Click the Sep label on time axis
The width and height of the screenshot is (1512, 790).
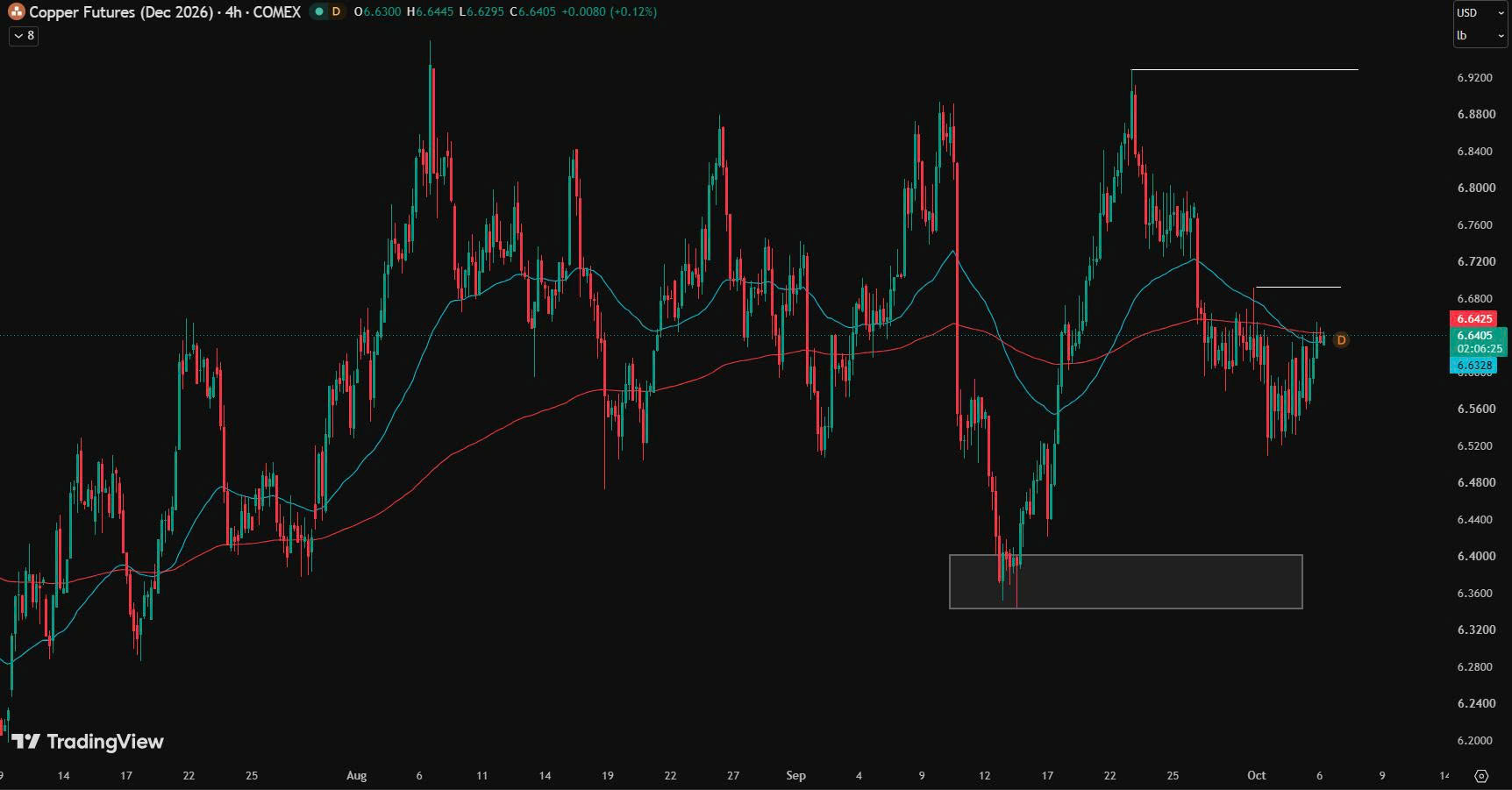795,776
